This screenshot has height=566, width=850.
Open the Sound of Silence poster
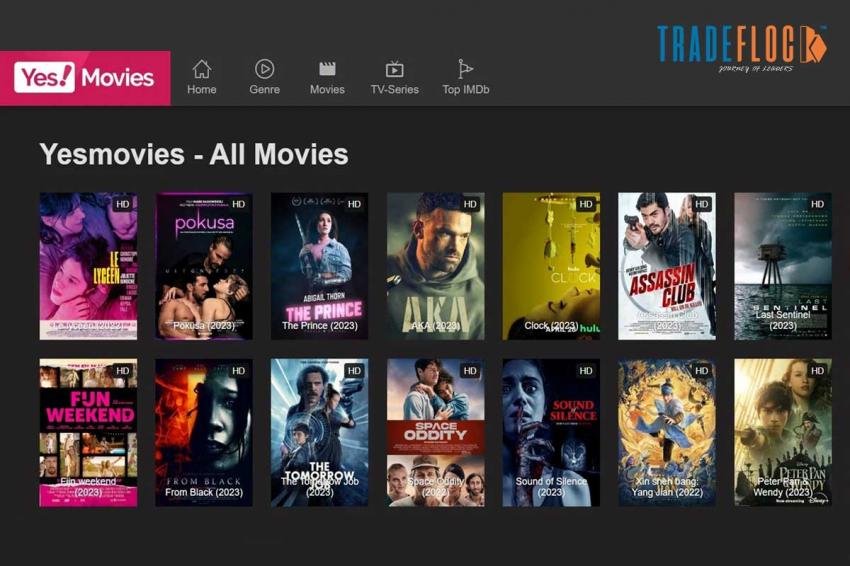[x=551, y=433]
